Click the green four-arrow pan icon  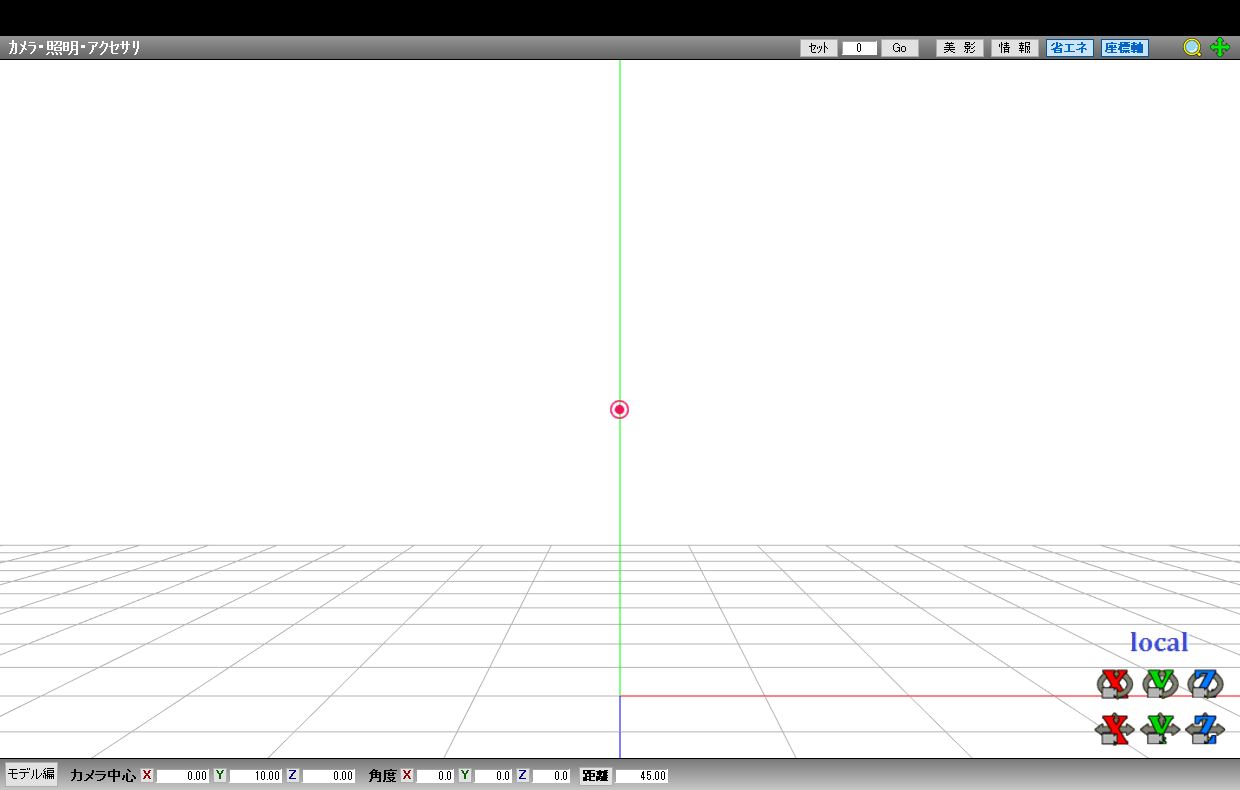point(1220,48)
